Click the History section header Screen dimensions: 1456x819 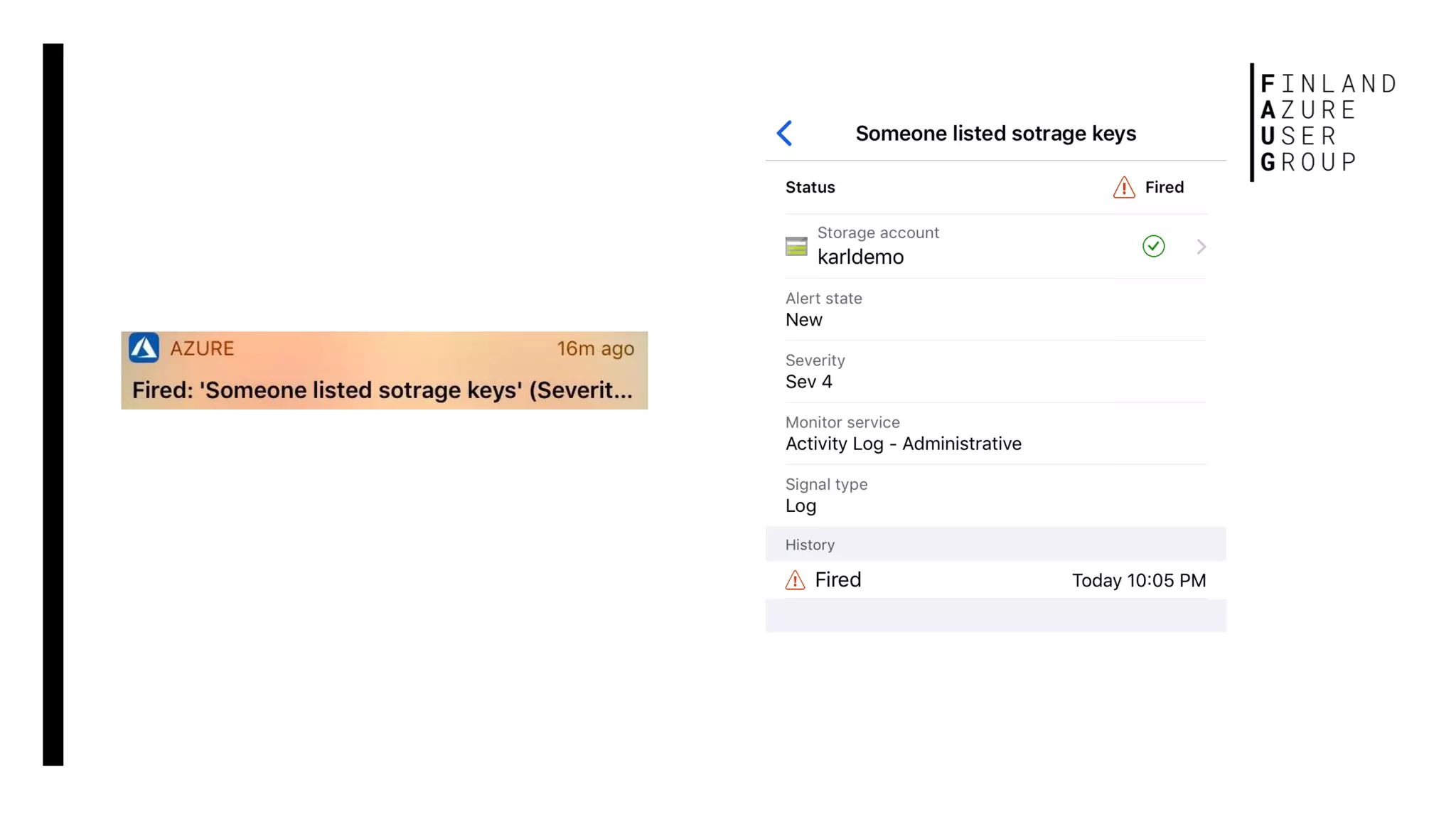995,545
